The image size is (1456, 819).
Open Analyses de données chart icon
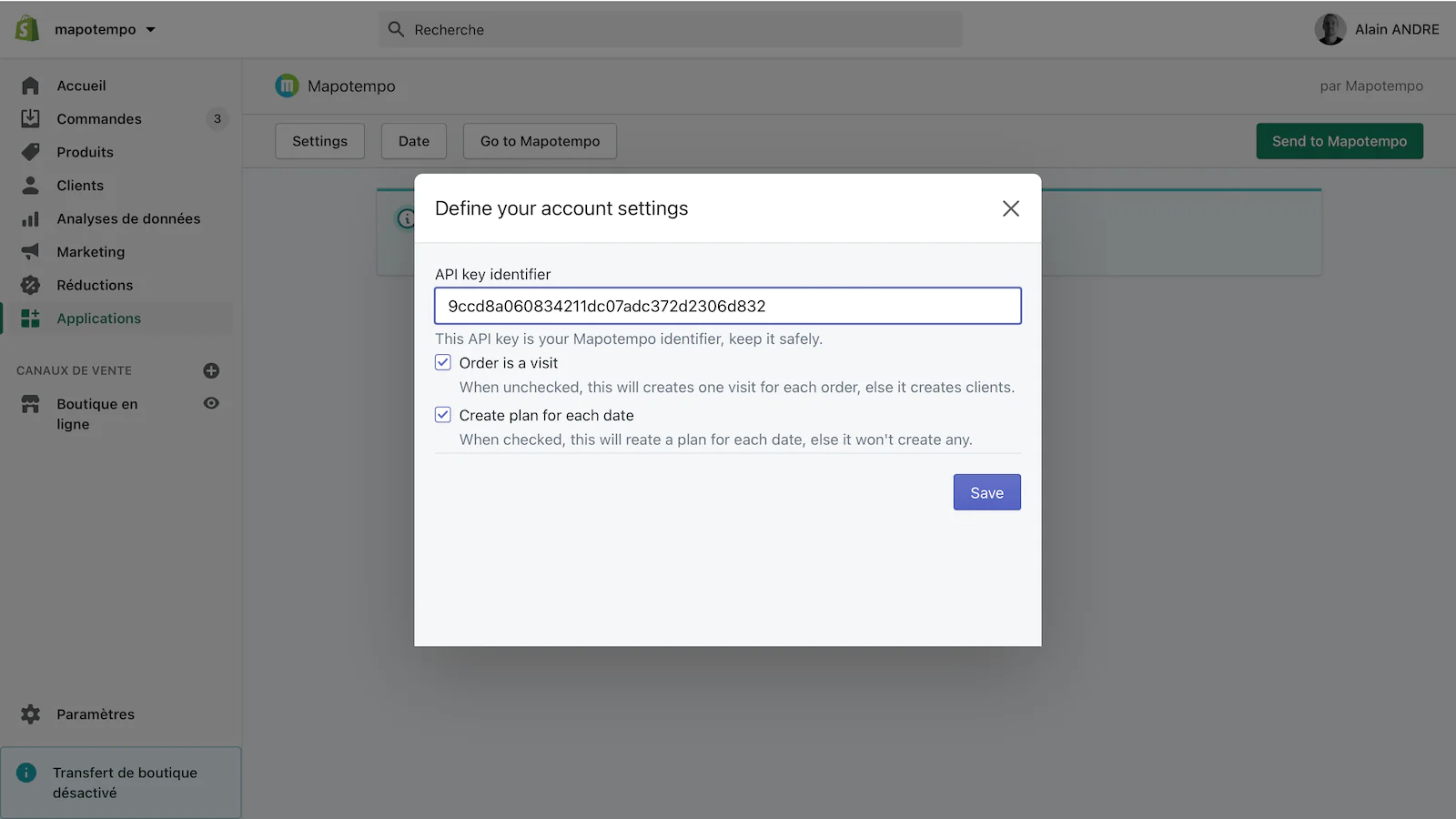point(30,219)
